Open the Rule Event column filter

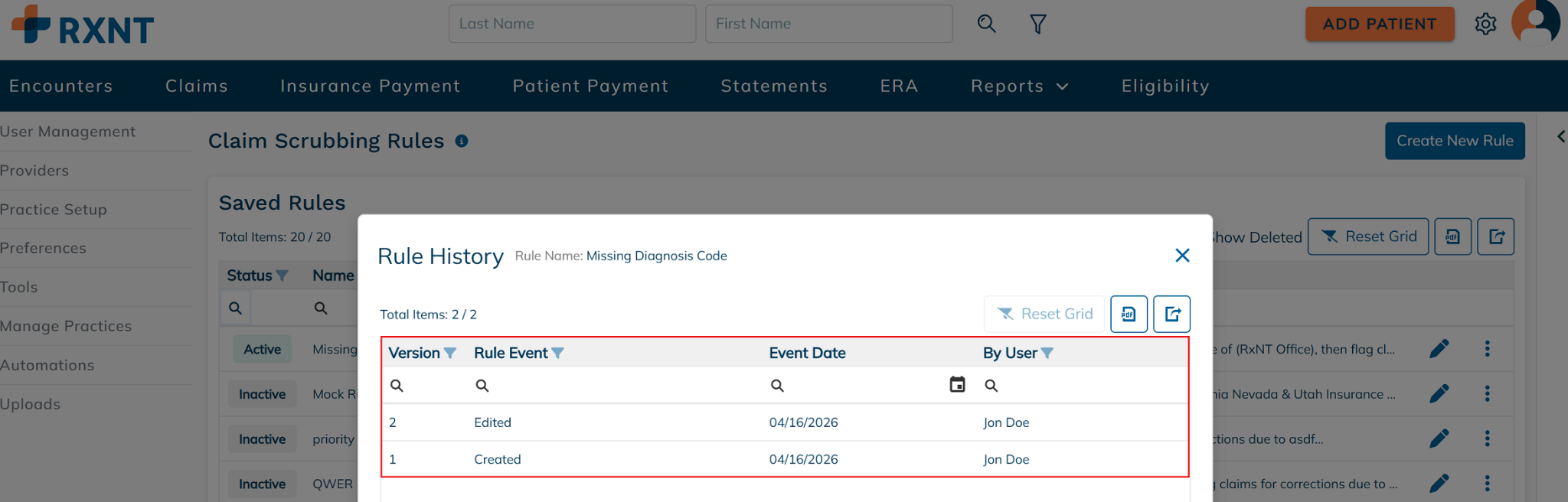(557, 353)
